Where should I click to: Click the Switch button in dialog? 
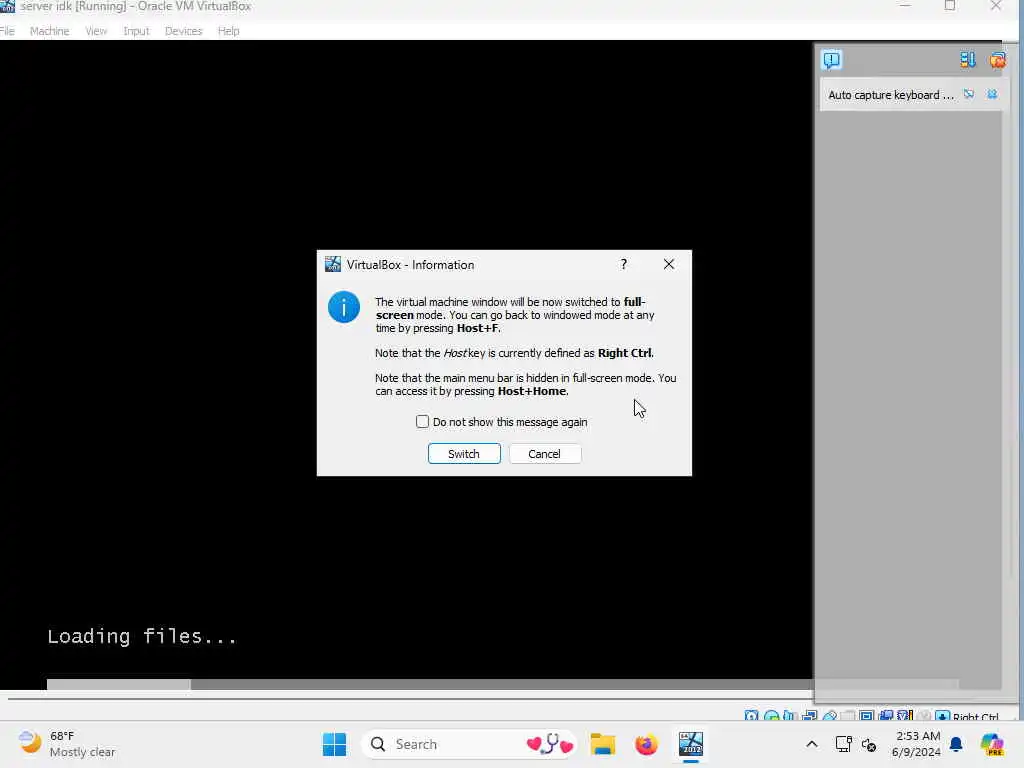click(464, 454)
